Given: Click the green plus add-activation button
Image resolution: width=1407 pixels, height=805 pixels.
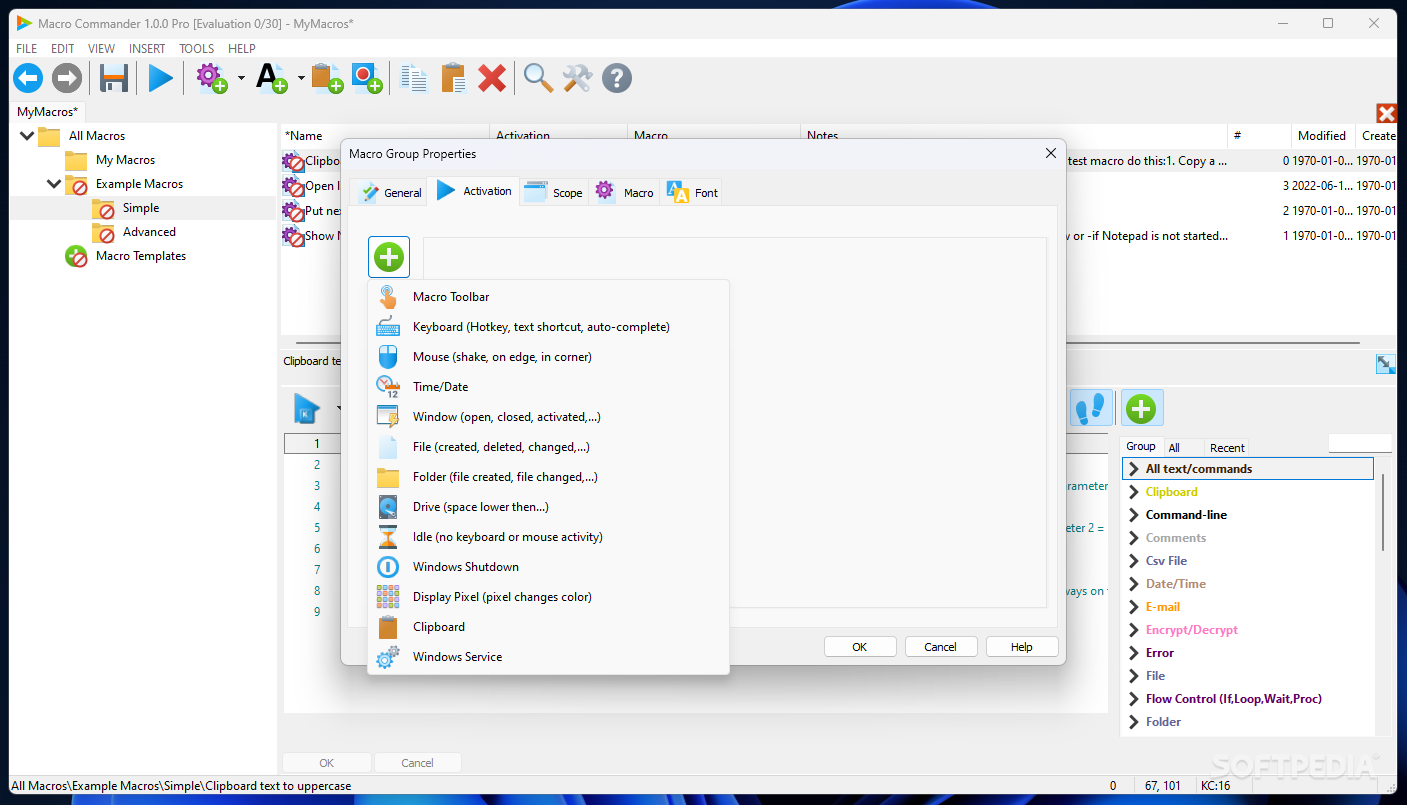Looking at the screenshot, I should (x=389, y=257).
